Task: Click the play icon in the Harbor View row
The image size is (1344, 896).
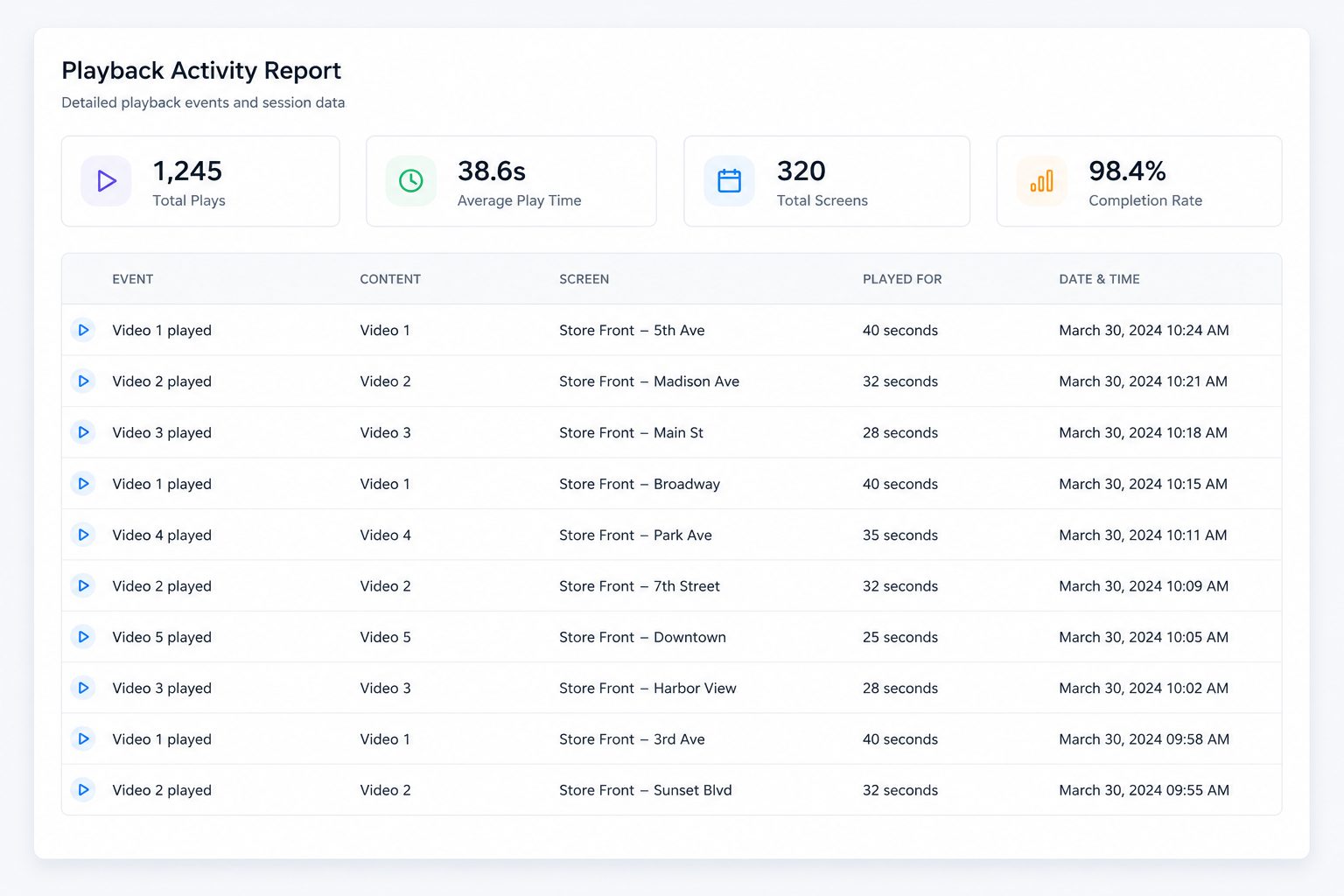Action: (x=83, y=689)
